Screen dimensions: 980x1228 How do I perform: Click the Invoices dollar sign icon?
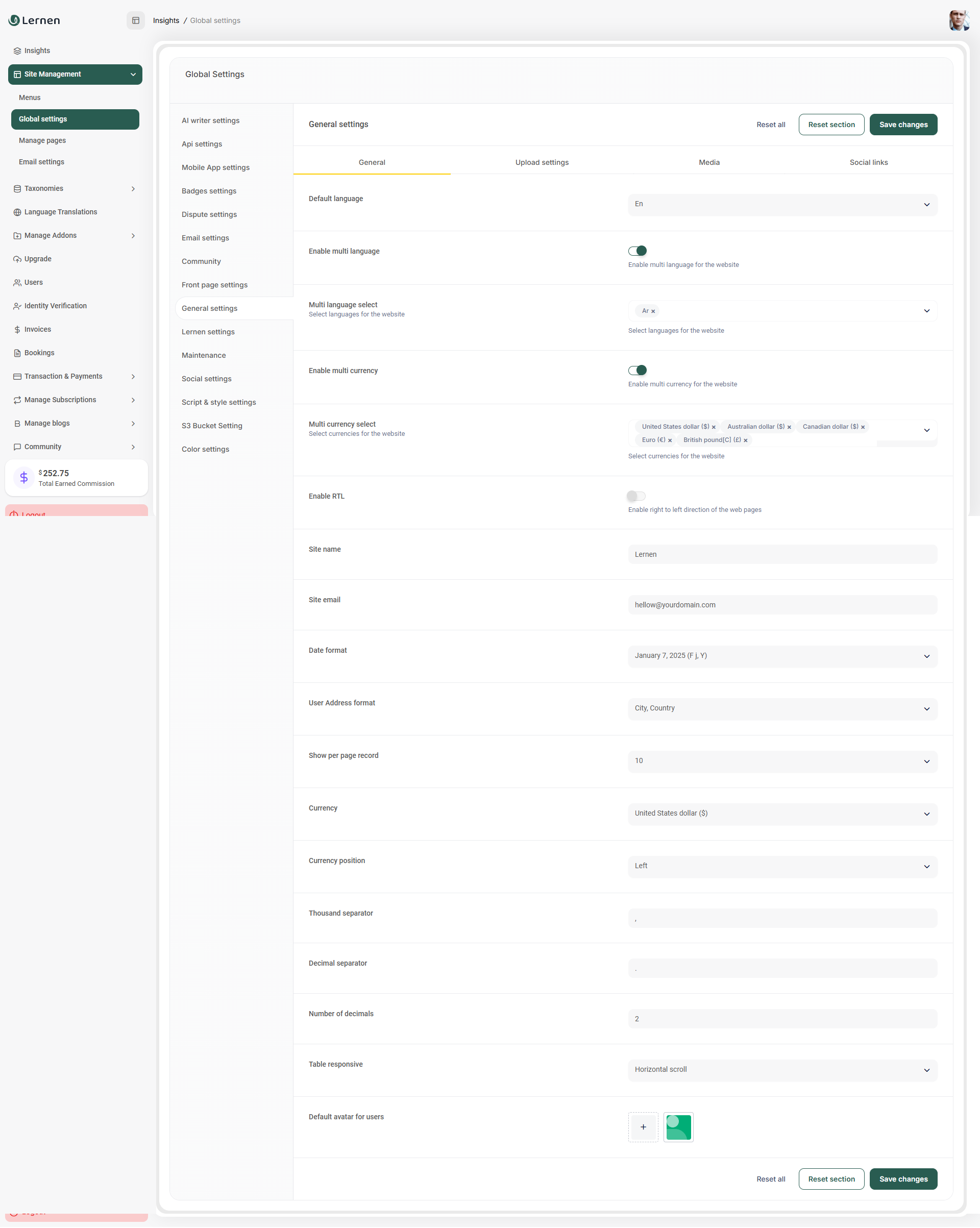click(17, 330)
